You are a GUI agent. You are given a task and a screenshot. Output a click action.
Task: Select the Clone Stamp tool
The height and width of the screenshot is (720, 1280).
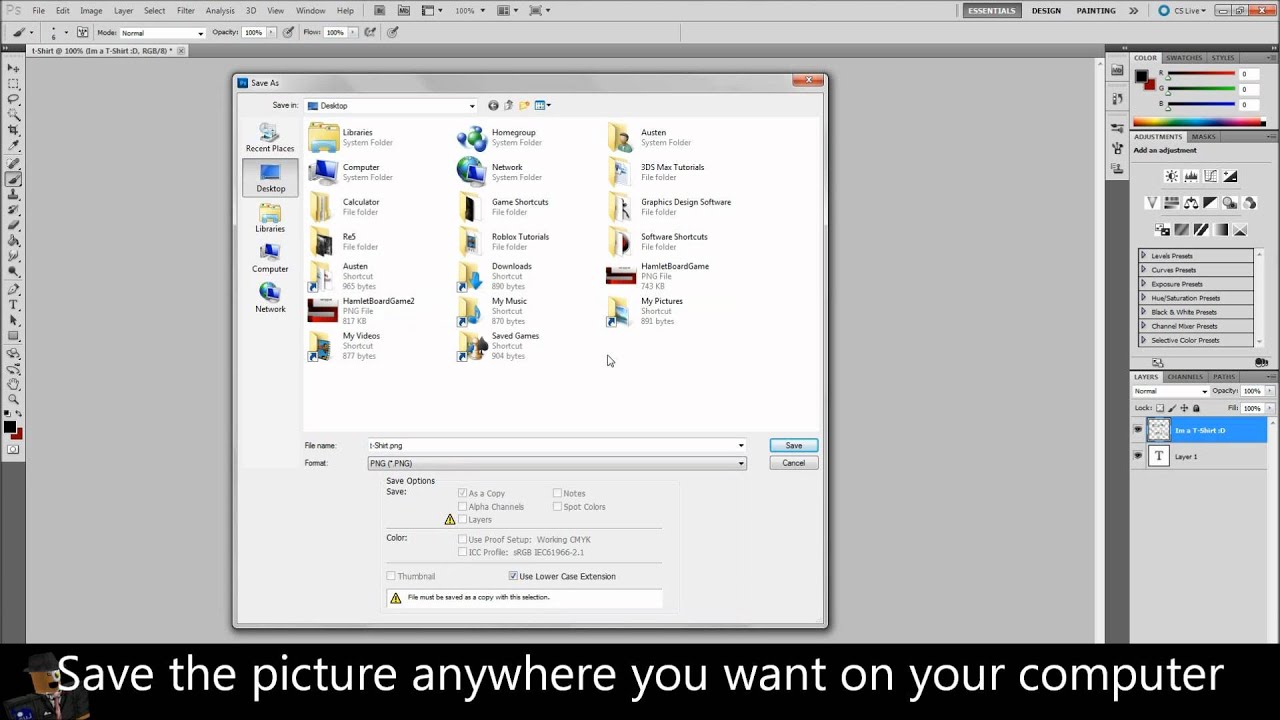(14, 196)
